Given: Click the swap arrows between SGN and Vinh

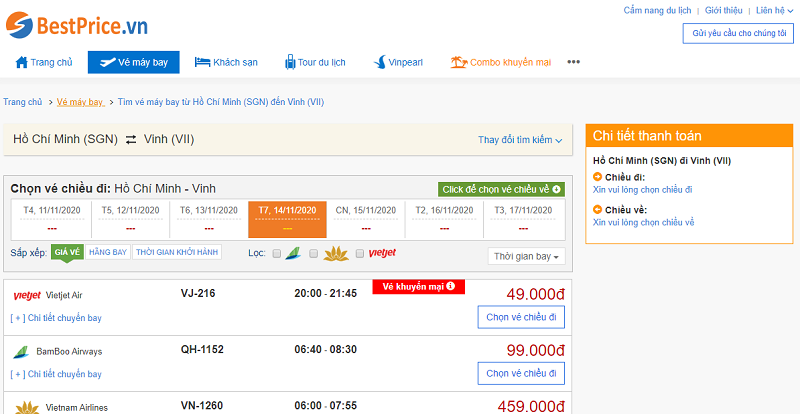Looking at the screenshot, I should 131,139.
